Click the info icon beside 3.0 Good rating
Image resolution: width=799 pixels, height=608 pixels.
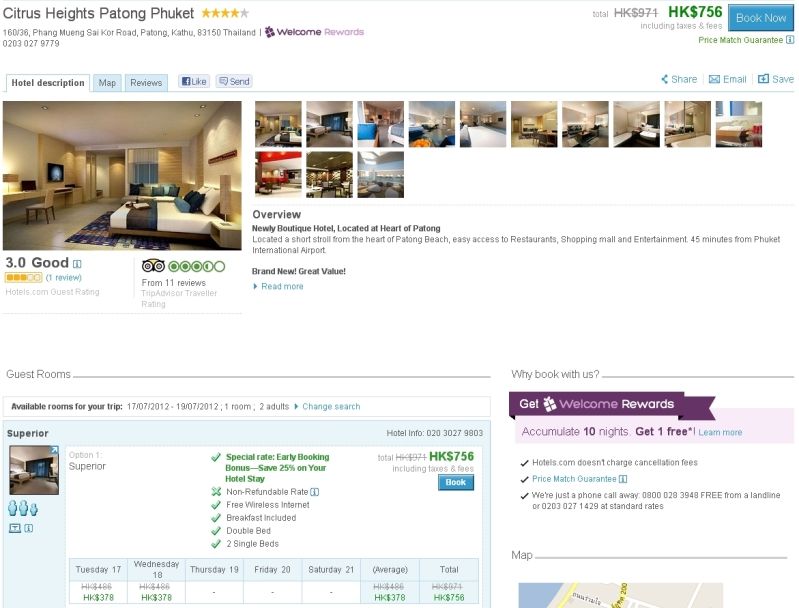[77, 264]
